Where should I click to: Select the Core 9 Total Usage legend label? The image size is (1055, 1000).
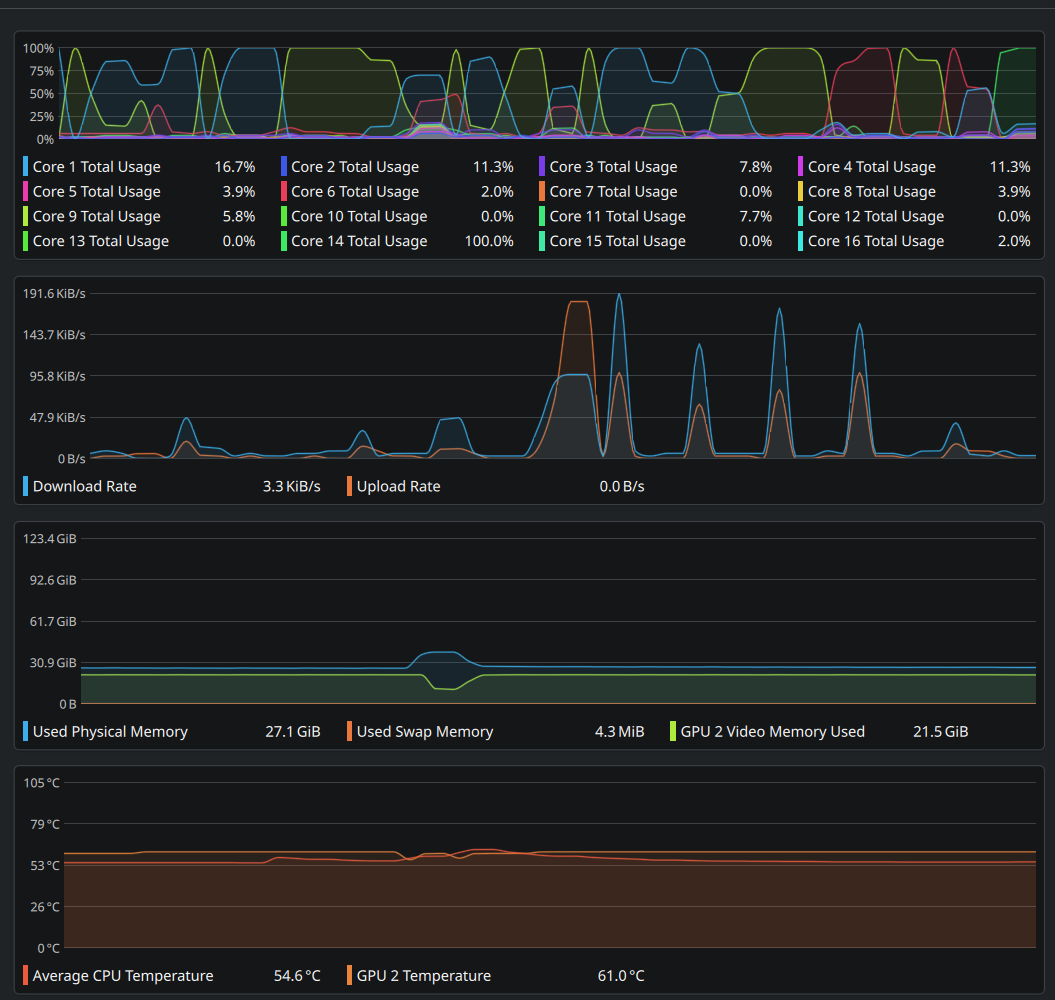coord(97,217)
